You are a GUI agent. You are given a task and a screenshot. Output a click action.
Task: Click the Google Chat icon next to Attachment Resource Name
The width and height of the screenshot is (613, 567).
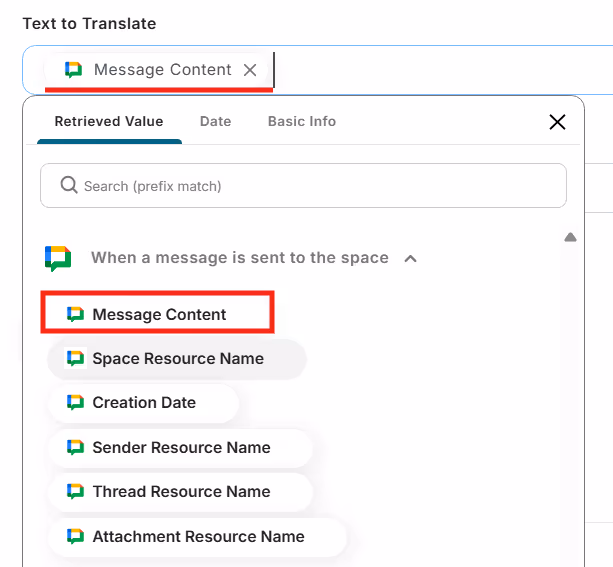pyautogui.click(x=75, y=536)
